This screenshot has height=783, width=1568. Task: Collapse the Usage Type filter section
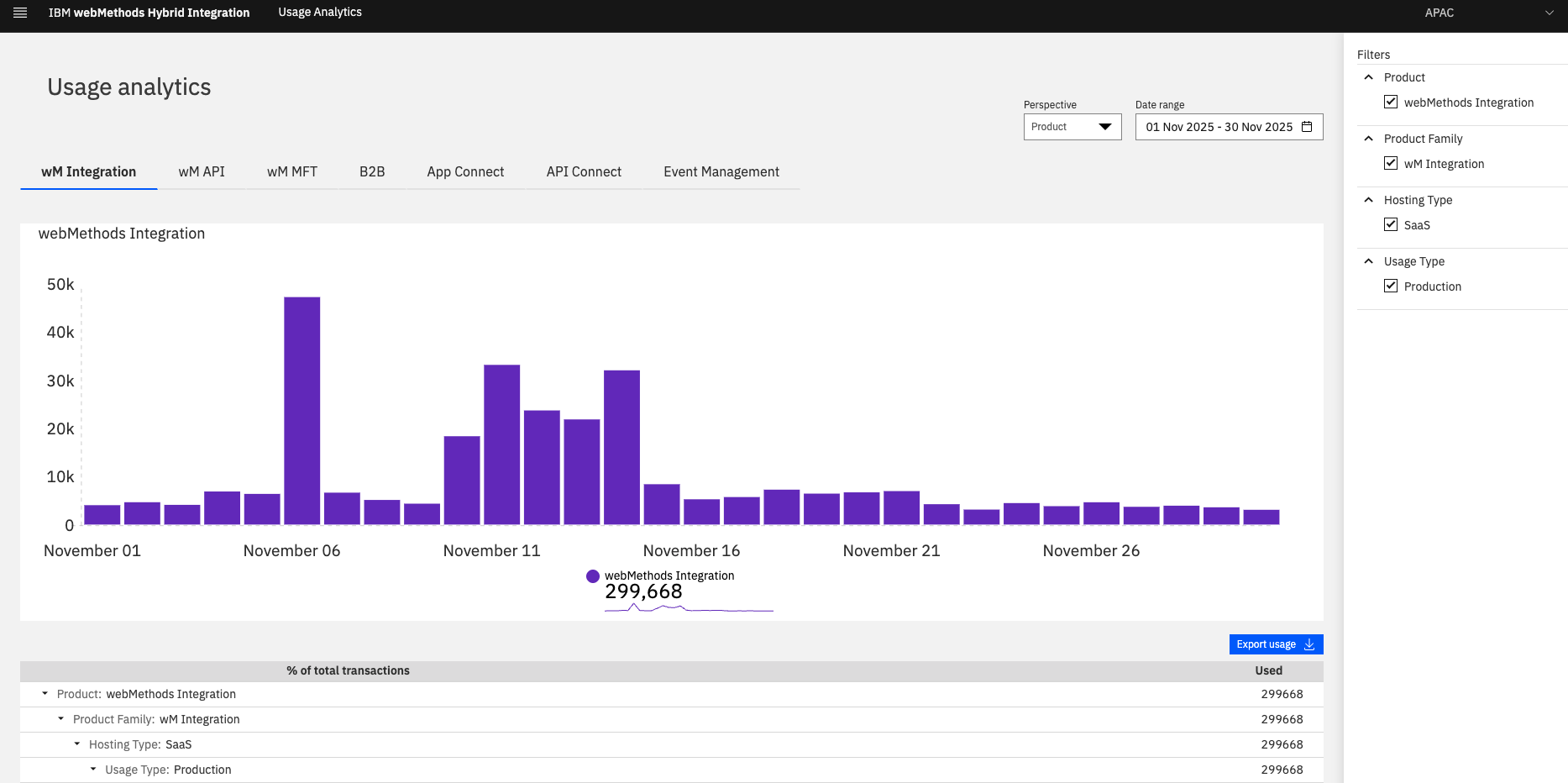click(x=1369, y=261)
